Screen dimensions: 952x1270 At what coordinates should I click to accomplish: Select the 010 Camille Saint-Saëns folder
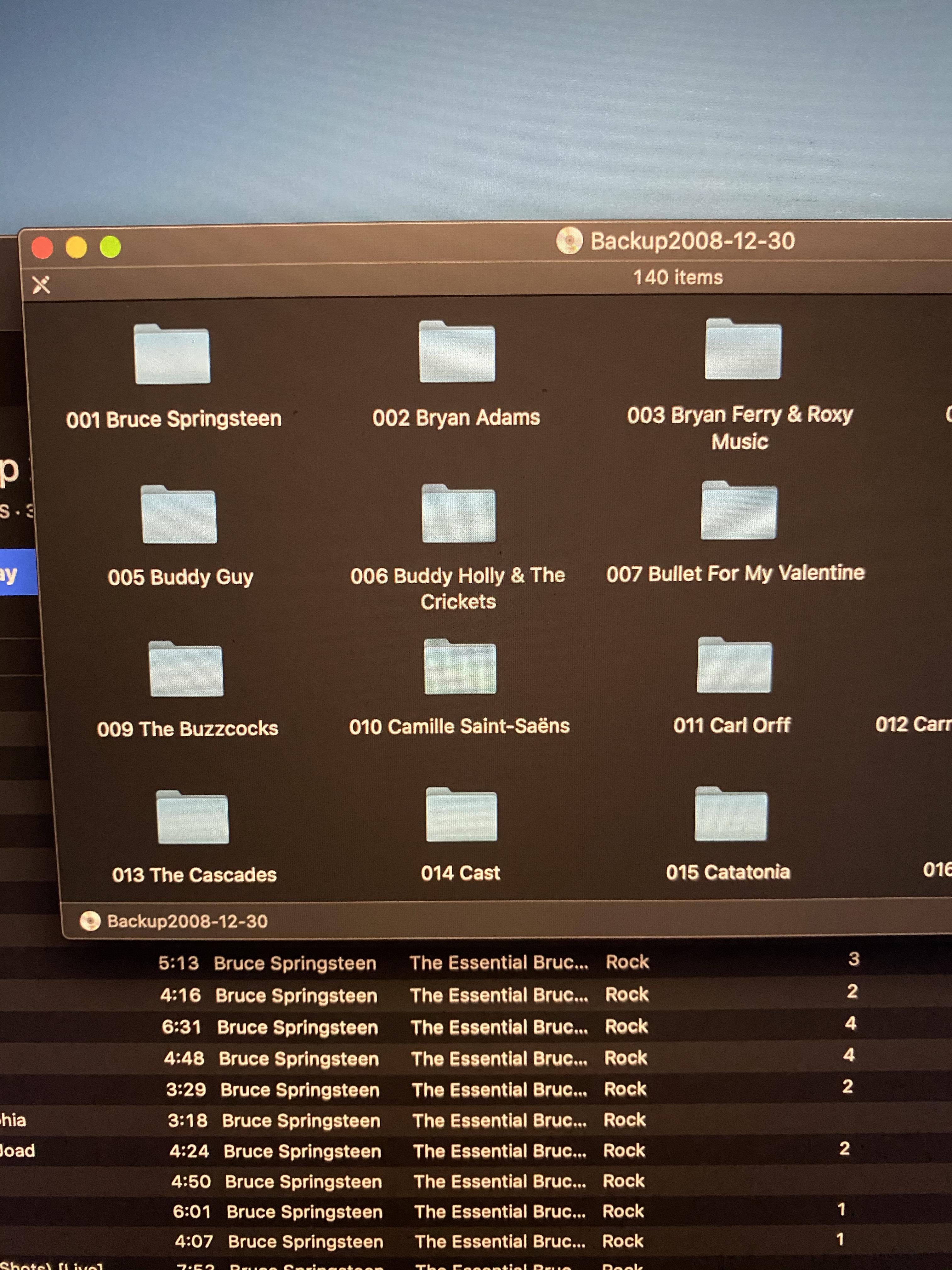pos(460,668)
